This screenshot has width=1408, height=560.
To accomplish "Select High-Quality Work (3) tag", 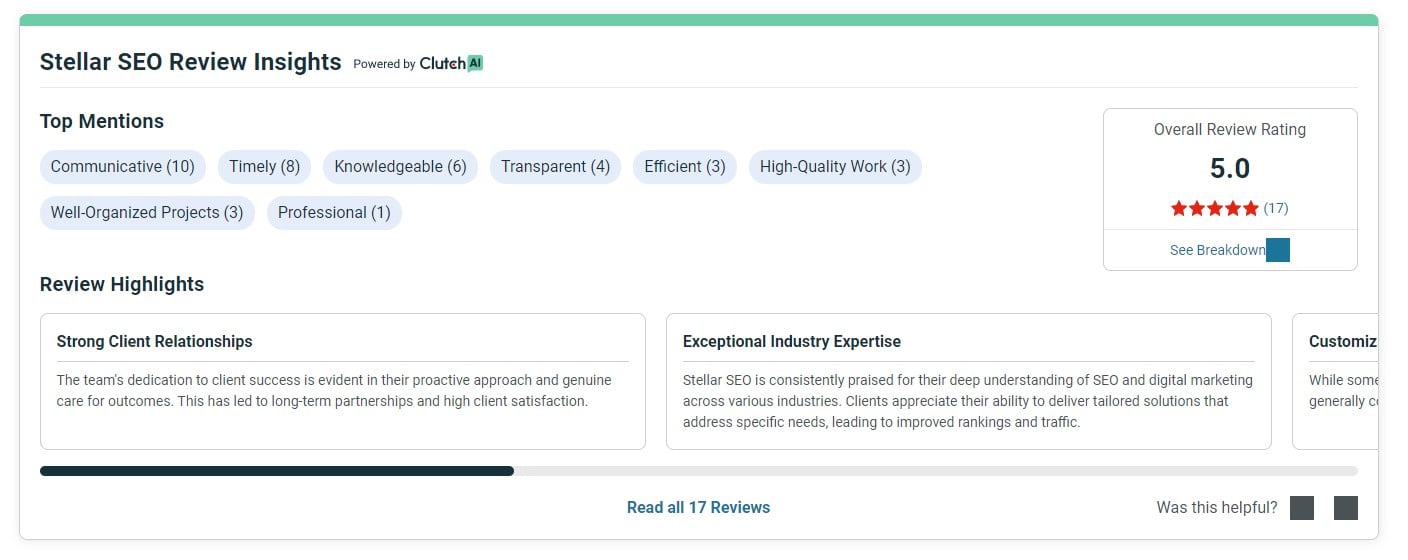I will coord(835,167).
